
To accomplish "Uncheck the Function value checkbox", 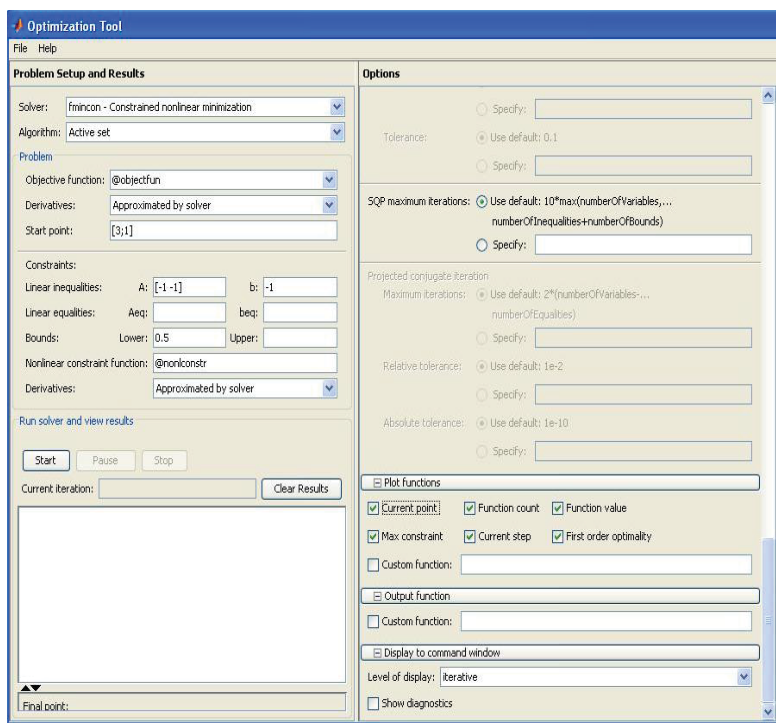I will click(557, 508).
